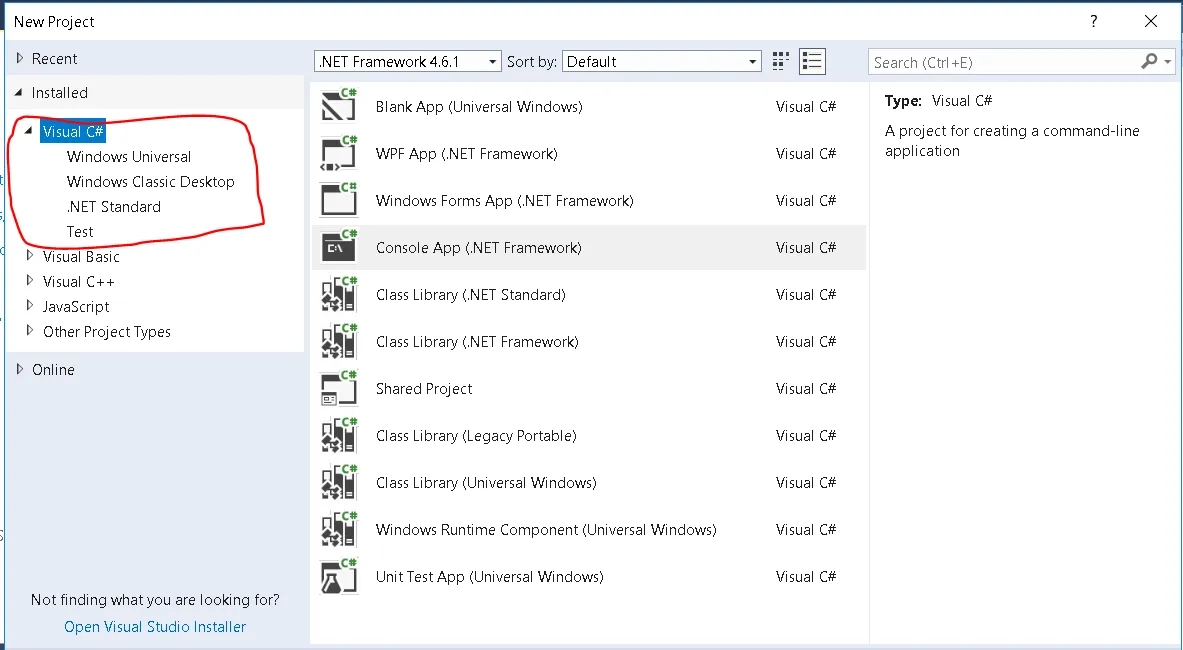Click Visual C# language in Console App row
Screen dimensions: 1183x650
(x=806, y=247)
